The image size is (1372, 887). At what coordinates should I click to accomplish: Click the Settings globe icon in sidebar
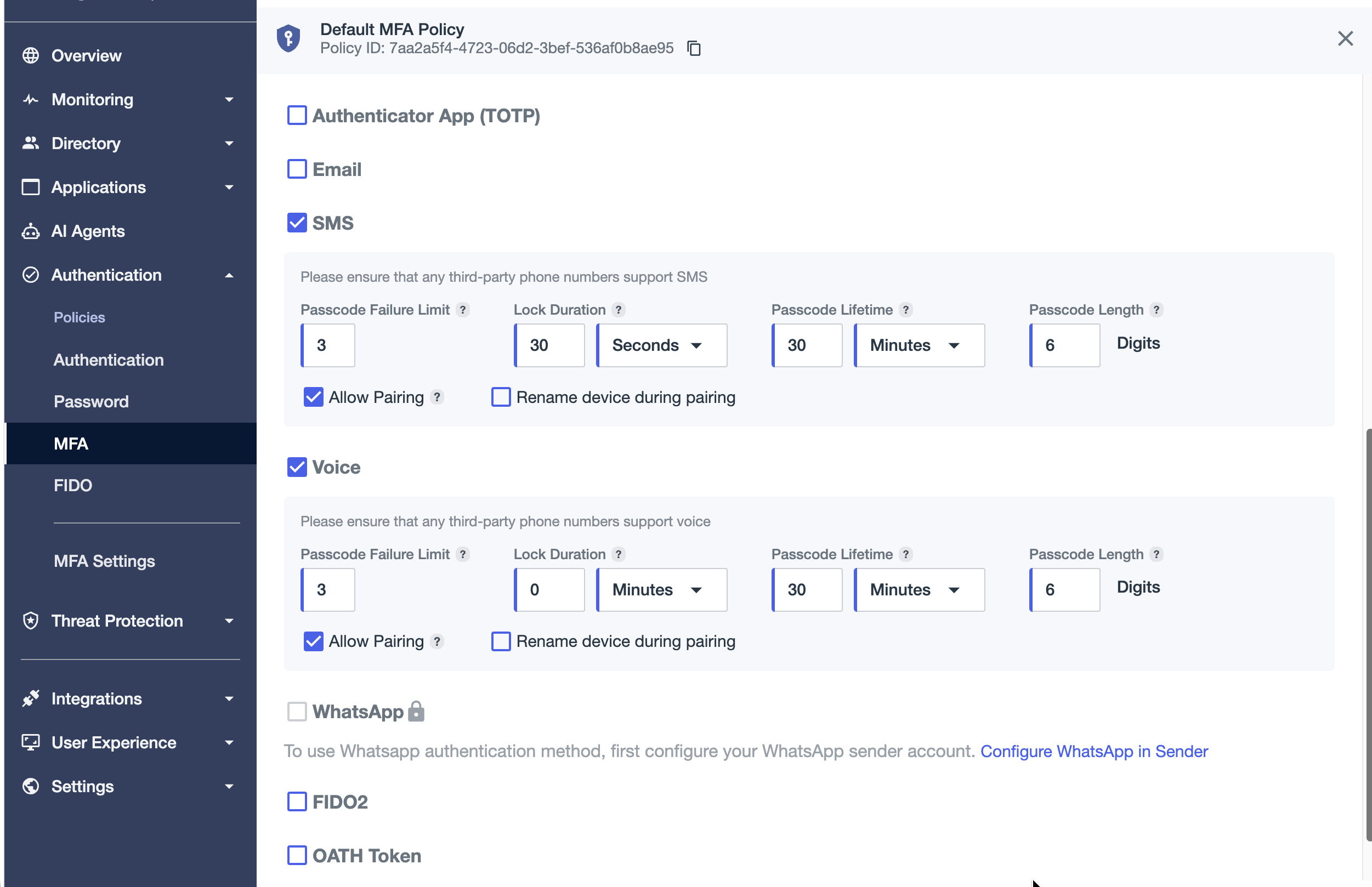31,786
